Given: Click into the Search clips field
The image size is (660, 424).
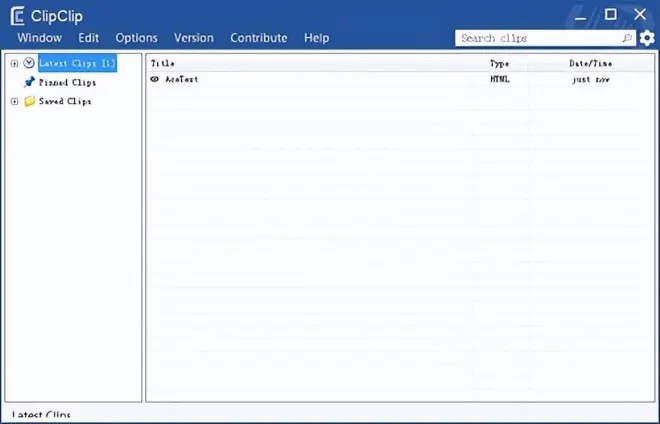Looking at the screenshot, I should [538, 38].
